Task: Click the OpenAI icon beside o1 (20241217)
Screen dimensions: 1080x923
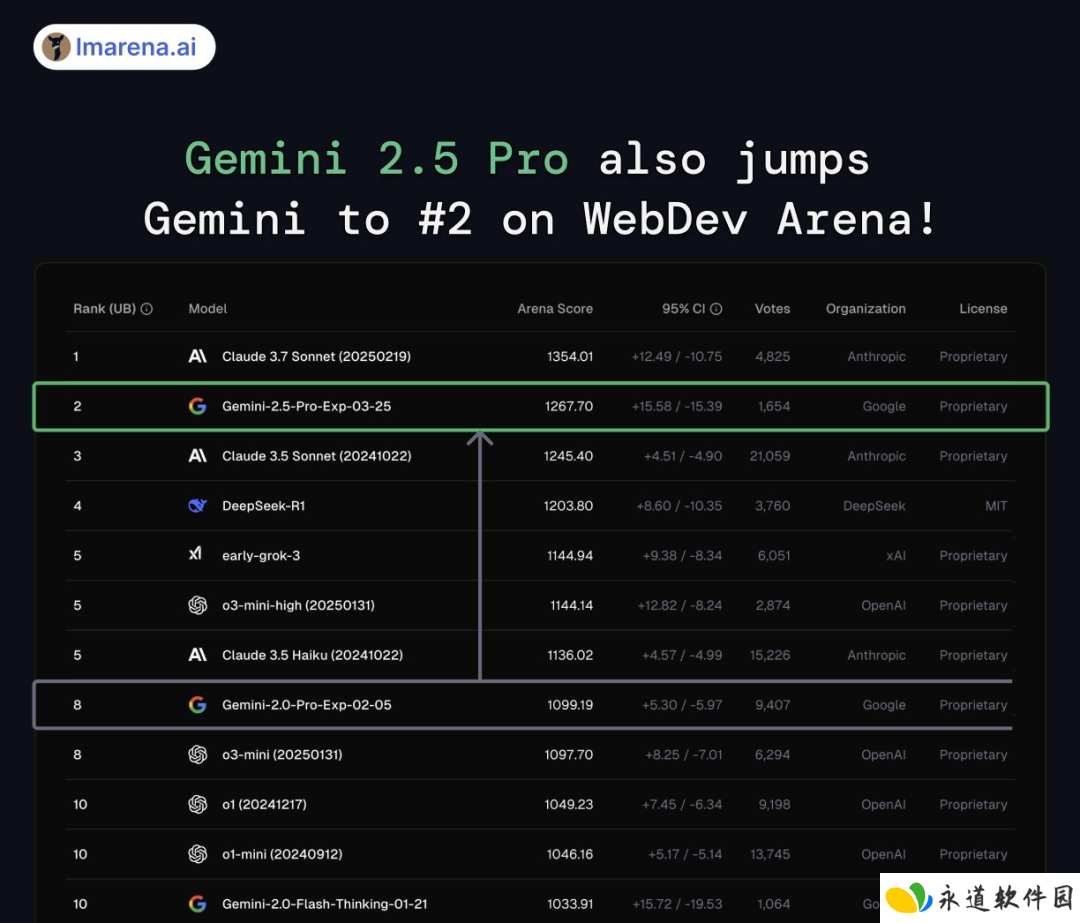Action: click(x=198, y=804)
